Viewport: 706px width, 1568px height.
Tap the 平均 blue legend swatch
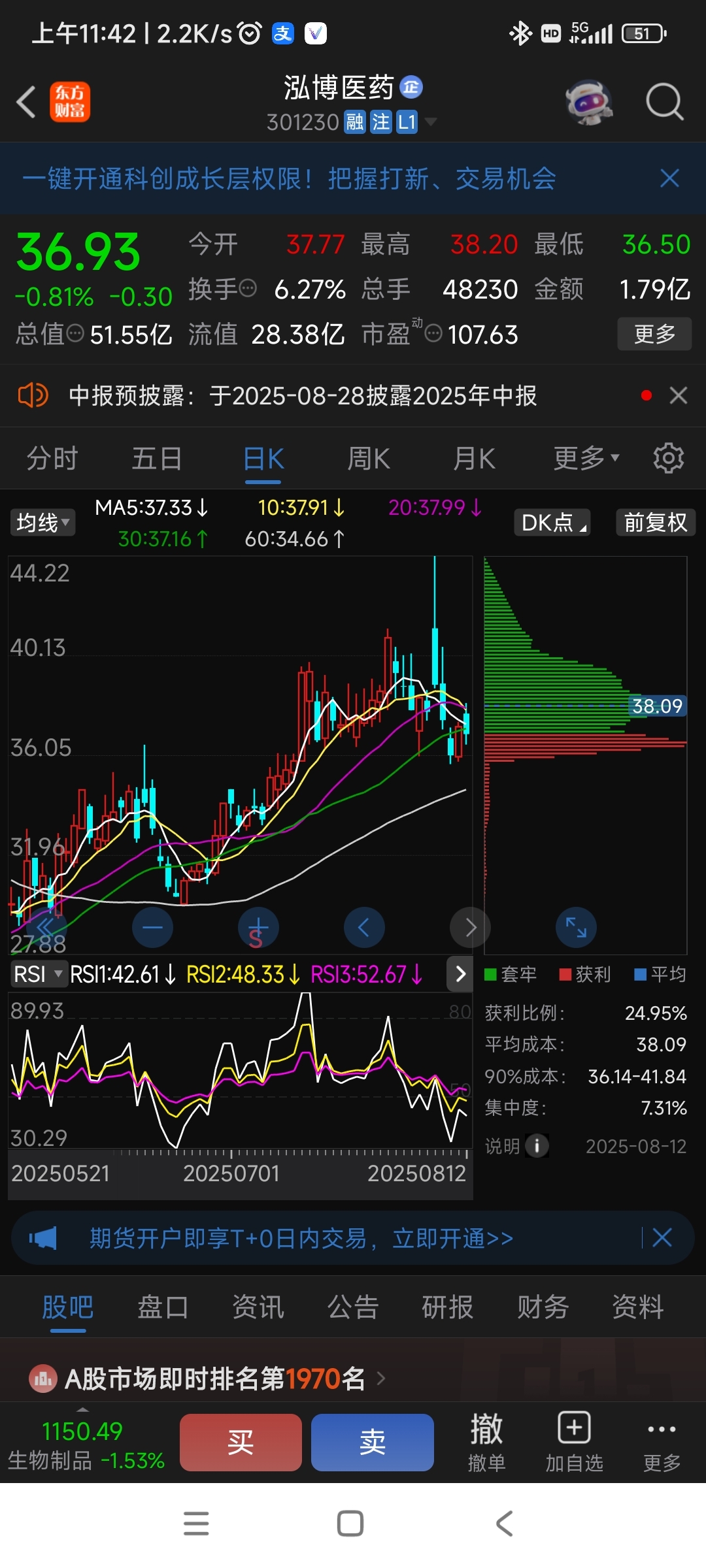(x=641, y=974)
